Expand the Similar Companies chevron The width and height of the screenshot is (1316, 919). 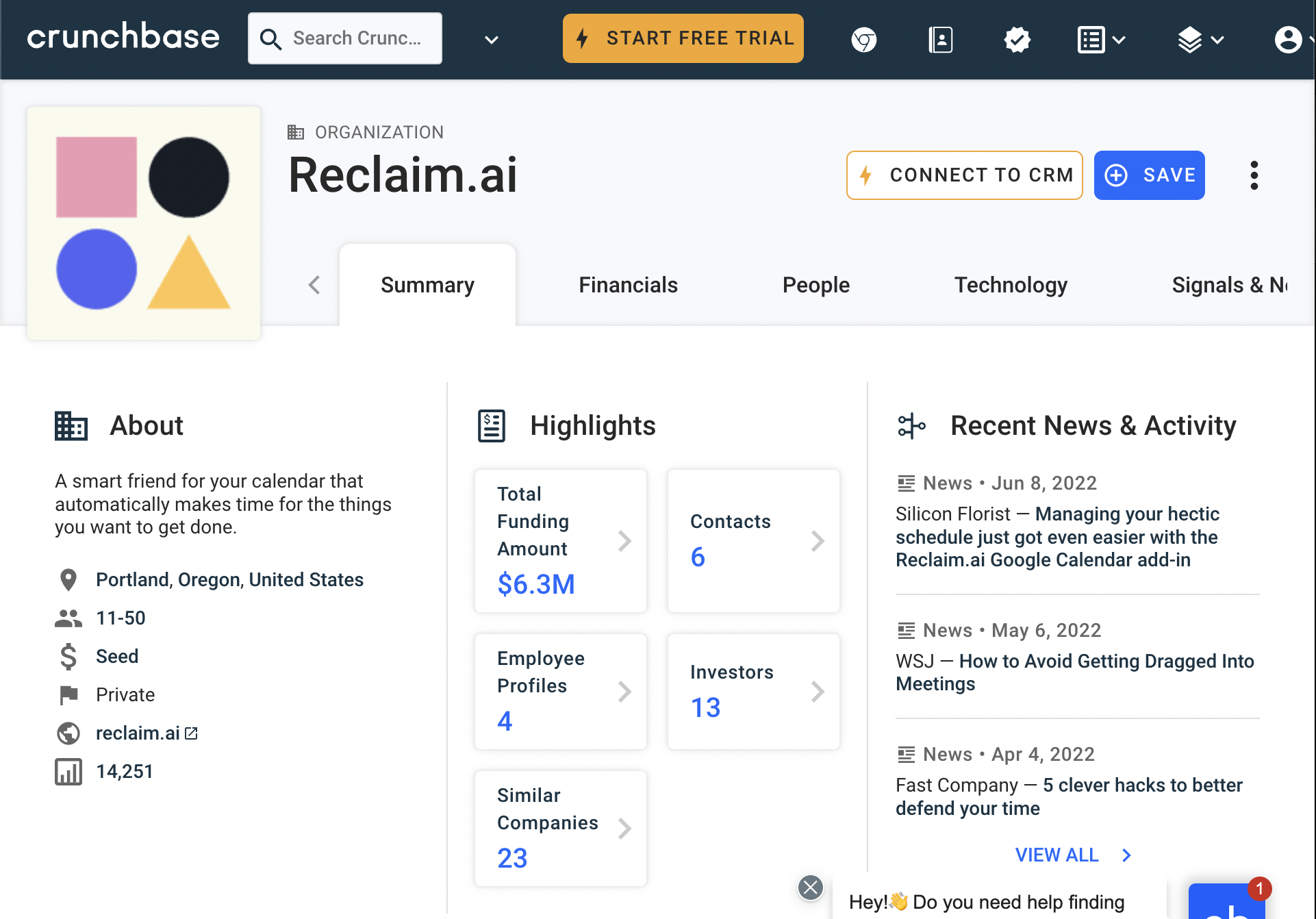coord(624,829)
